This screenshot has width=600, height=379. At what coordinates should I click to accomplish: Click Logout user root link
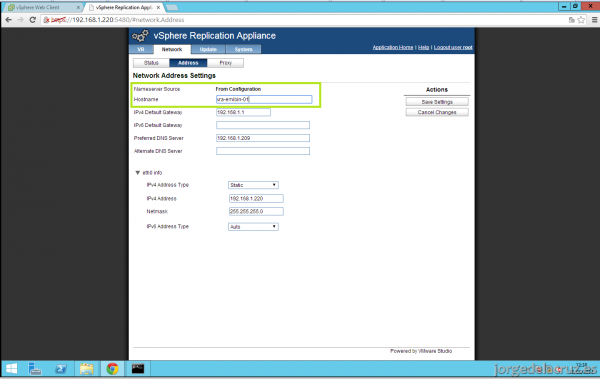[453, 47]
